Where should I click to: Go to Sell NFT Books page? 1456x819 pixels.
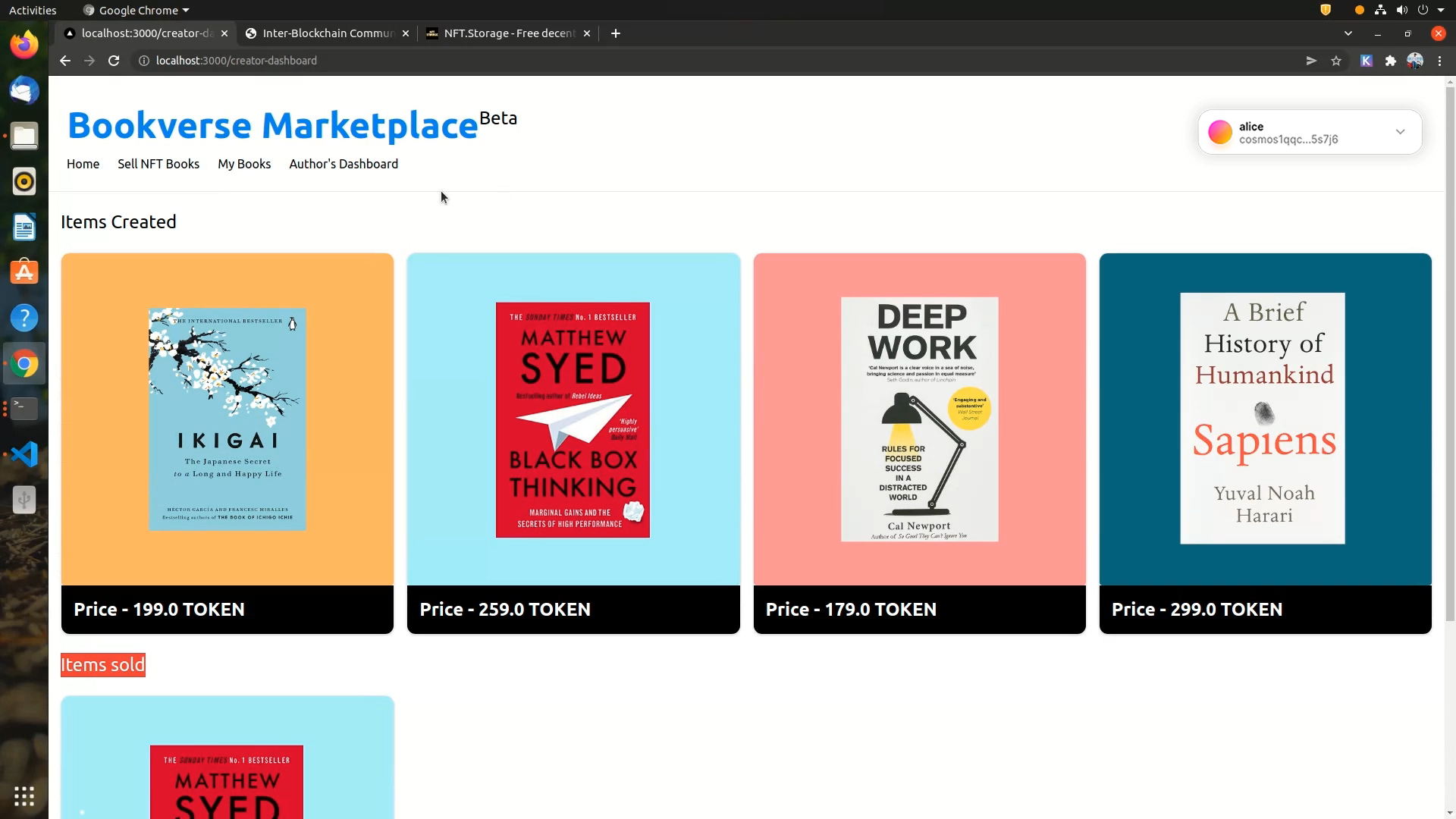pos(158,164)
